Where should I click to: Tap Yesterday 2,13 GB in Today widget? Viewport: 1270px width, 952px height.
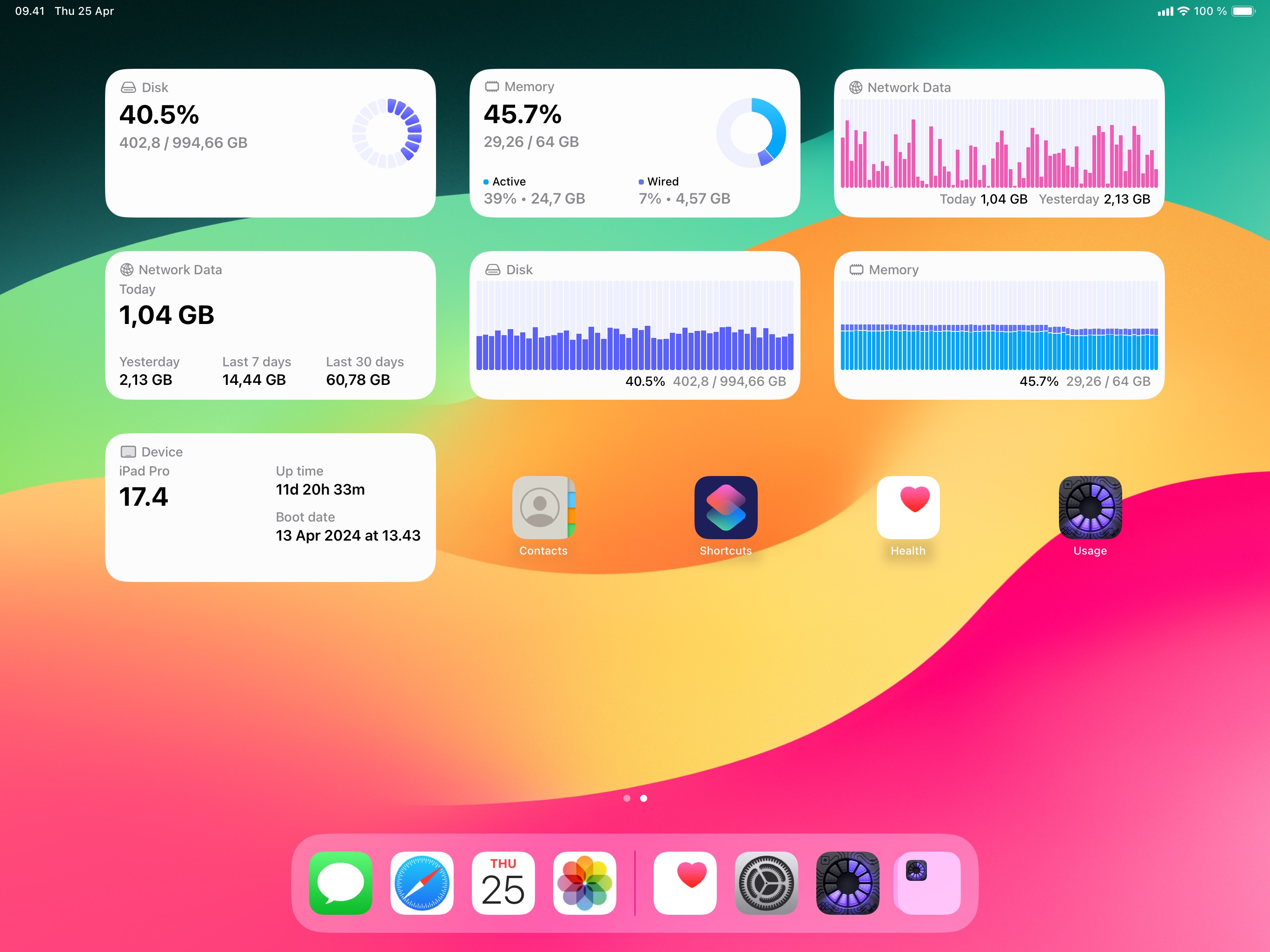pos(149,371)
